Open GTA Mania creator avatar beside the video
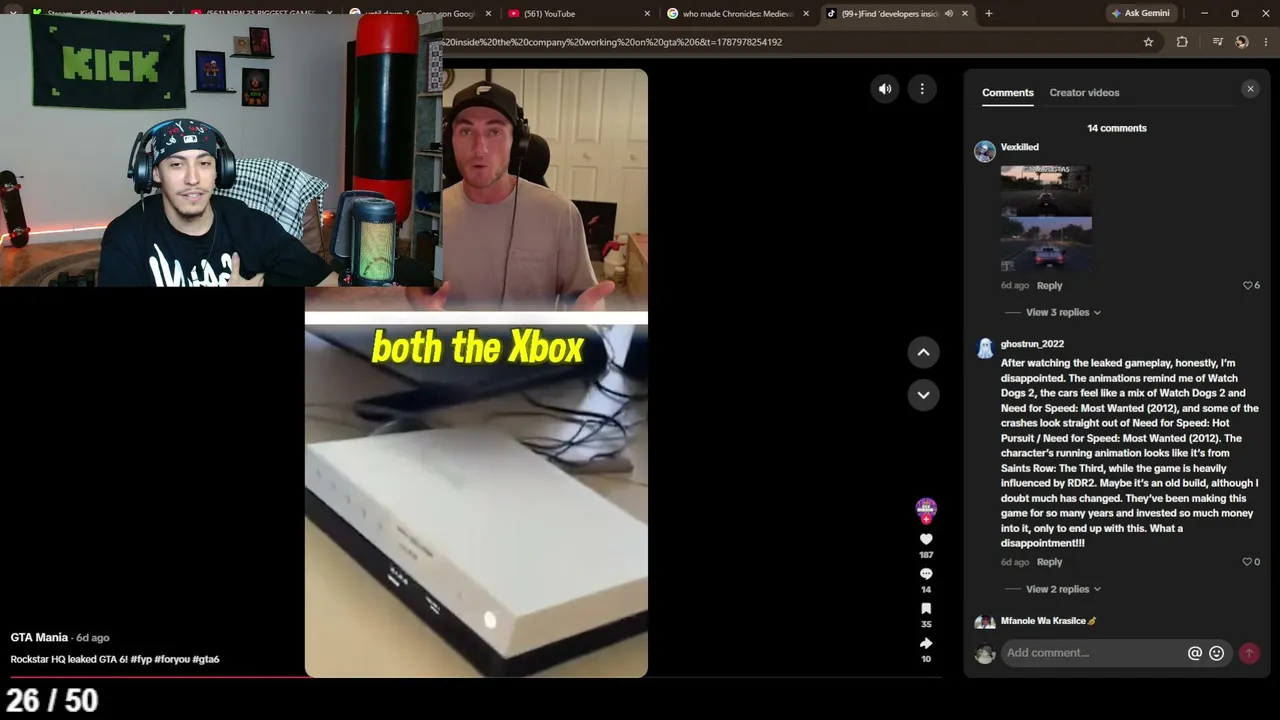This screenshot has height=720, width=1280. pos(926,509)
